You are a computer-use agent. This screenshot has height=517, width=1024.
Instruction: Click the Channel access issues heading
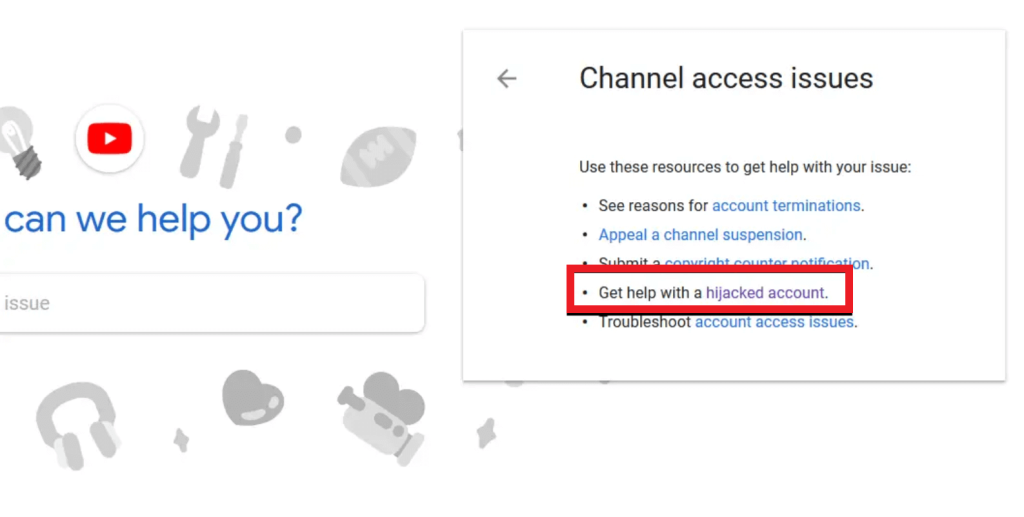tap(726, 78)
